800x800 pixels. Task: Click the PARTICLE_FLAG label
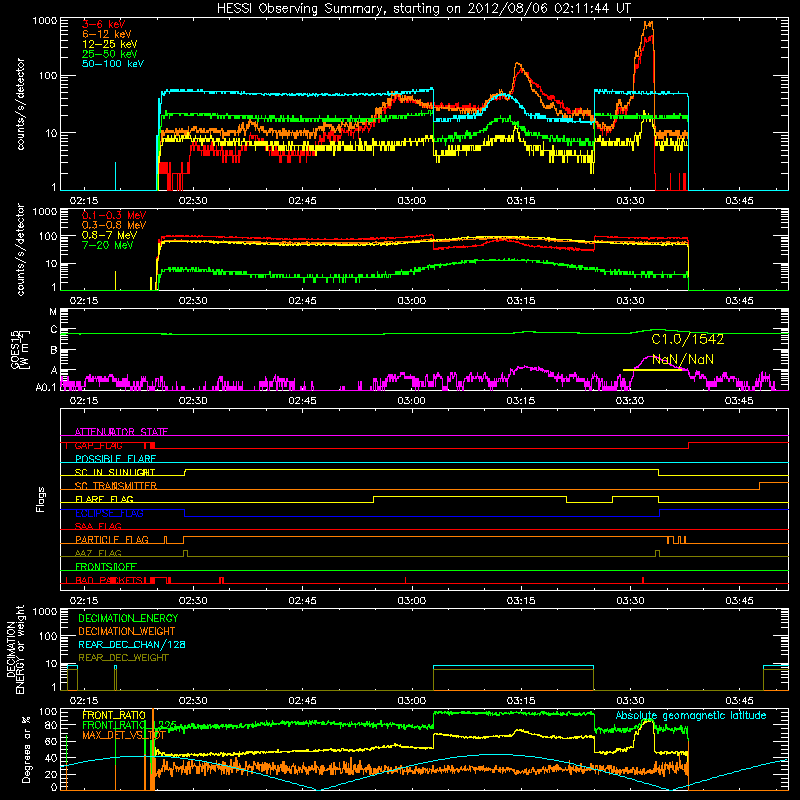[112, 540]
